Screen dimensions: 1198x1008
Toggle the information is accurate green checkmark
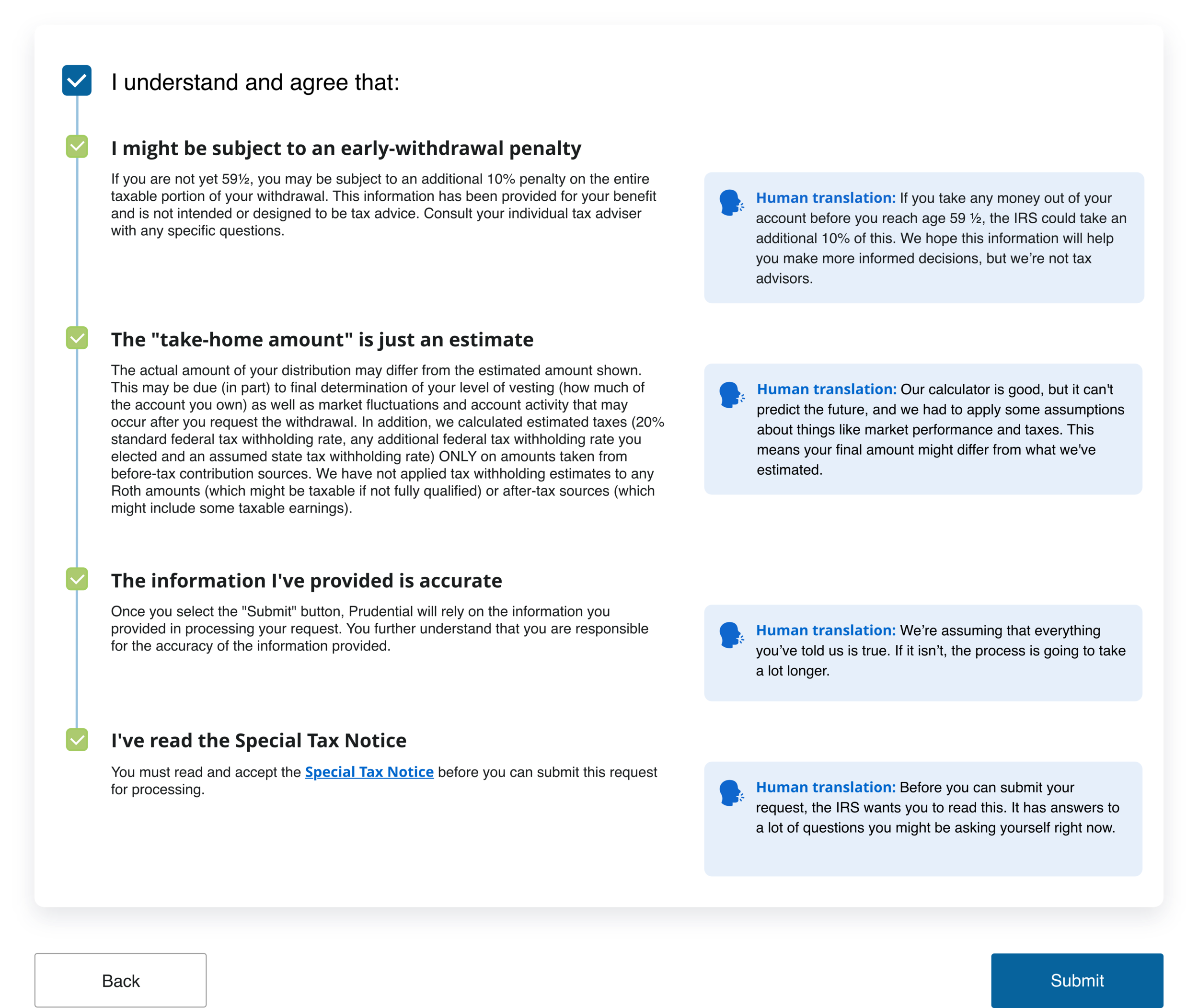click(x=77, y=579)
